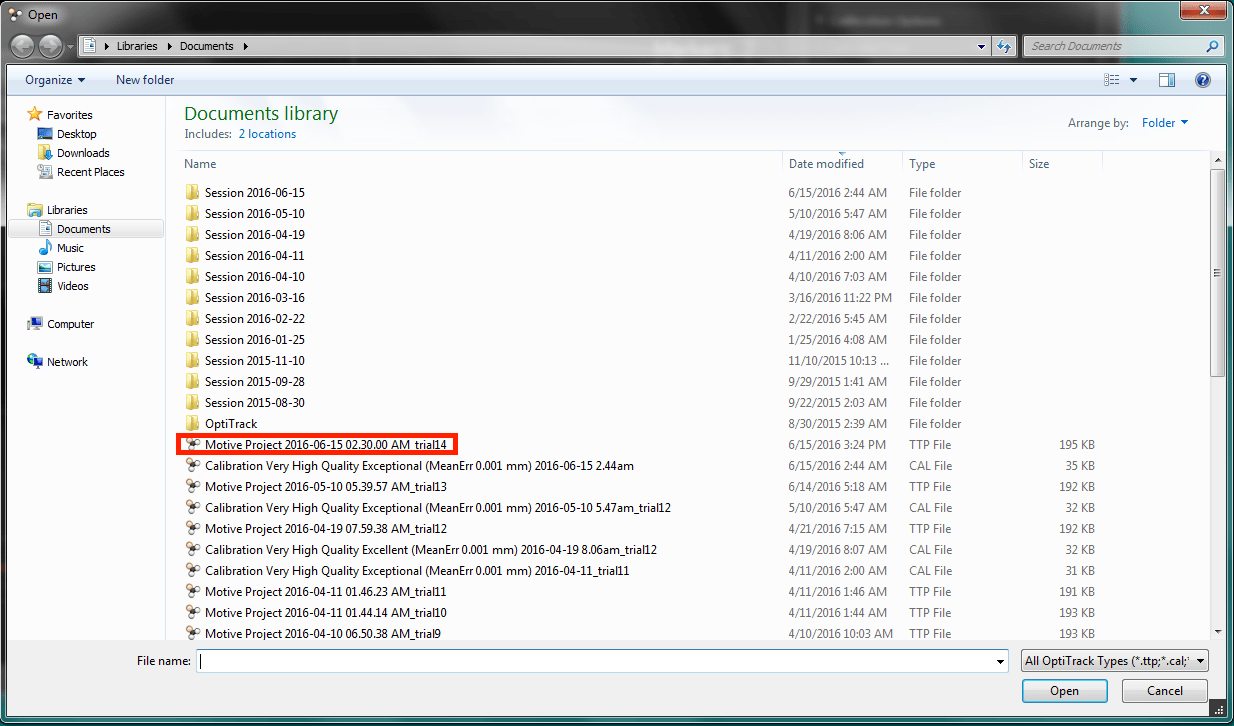Click folder icon of OptiTrack
This screenshot has width=1234, height=726.
(x=193, y=423)
